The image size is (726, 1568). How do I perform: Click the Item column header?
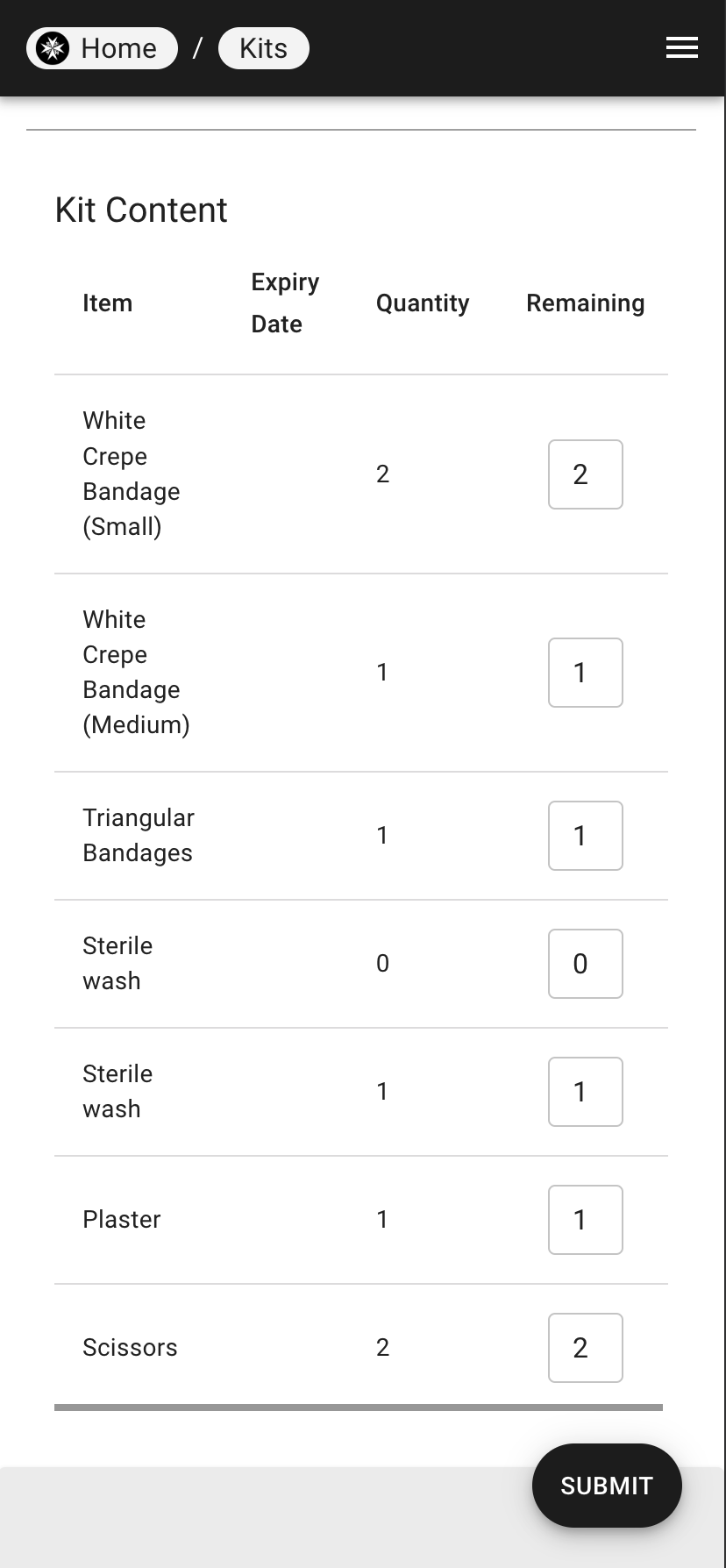coord(108,303)
